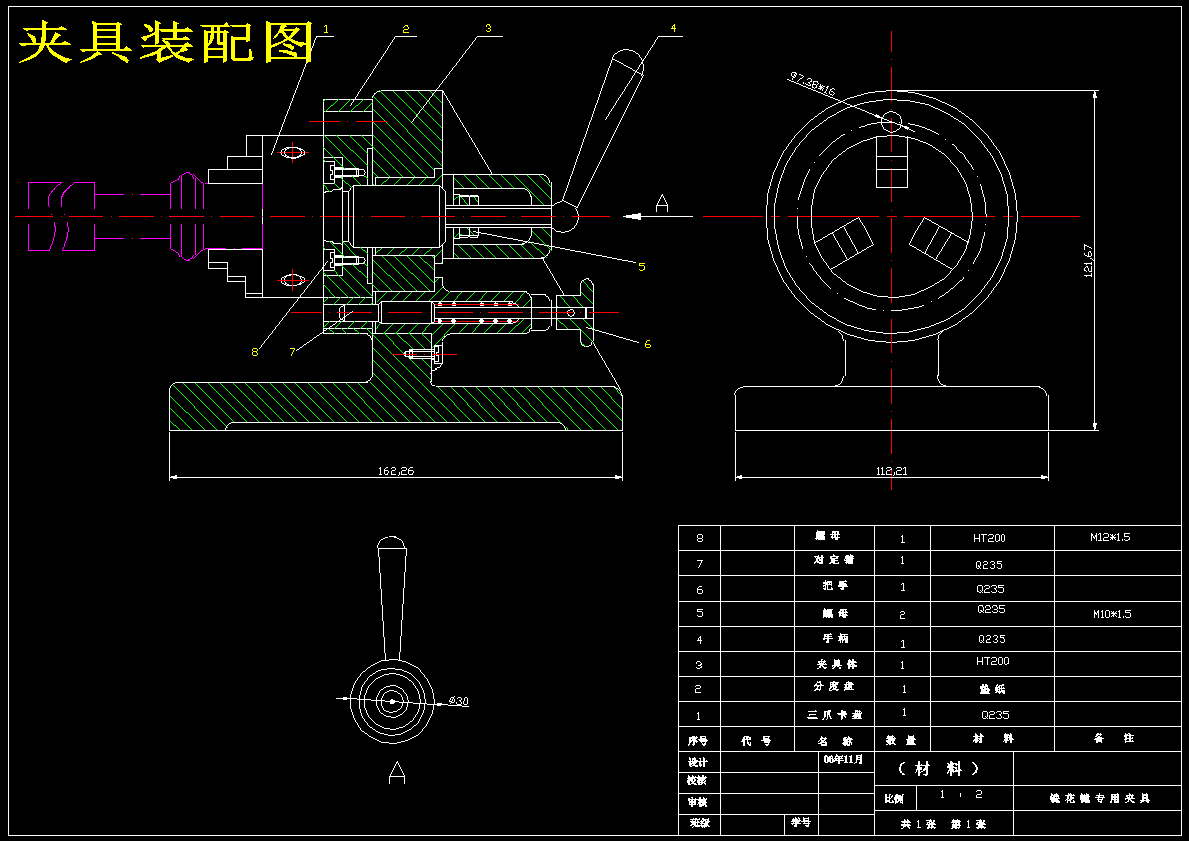Screen dimensions: 1189x841
Task: Click the 112.21 width dimension
Action: point(892,471)
